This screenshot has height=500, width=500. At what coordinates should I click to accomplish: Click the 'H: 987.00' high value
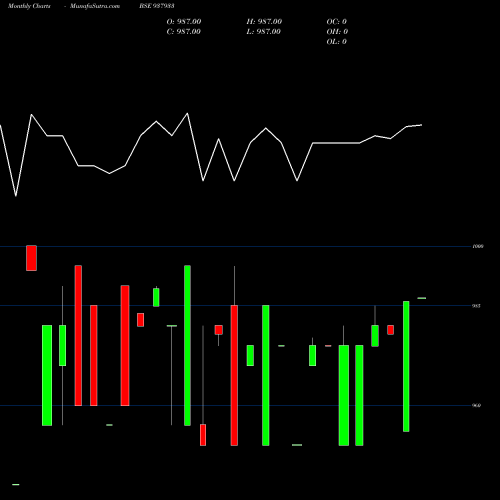tap(264, 22)
